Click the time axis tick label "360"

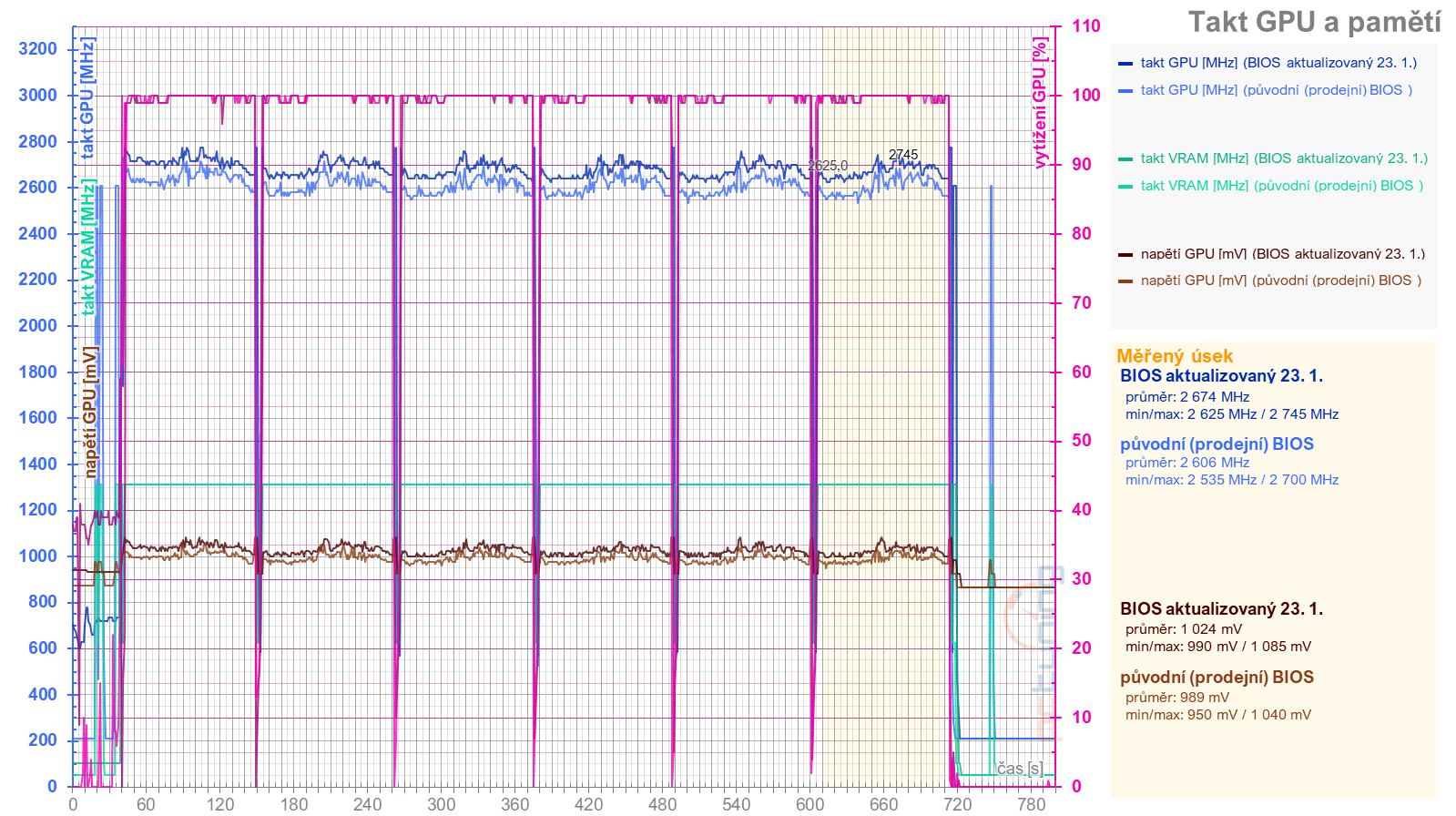(514, 804)
